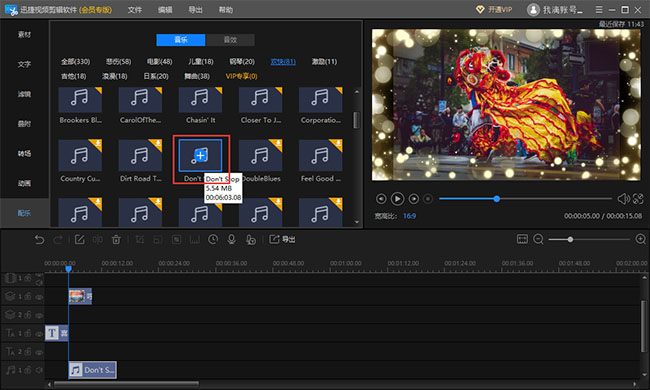Viewport: 650px width, 390px height.
Task: Lock overlay track 1
Action: point(27,296)
